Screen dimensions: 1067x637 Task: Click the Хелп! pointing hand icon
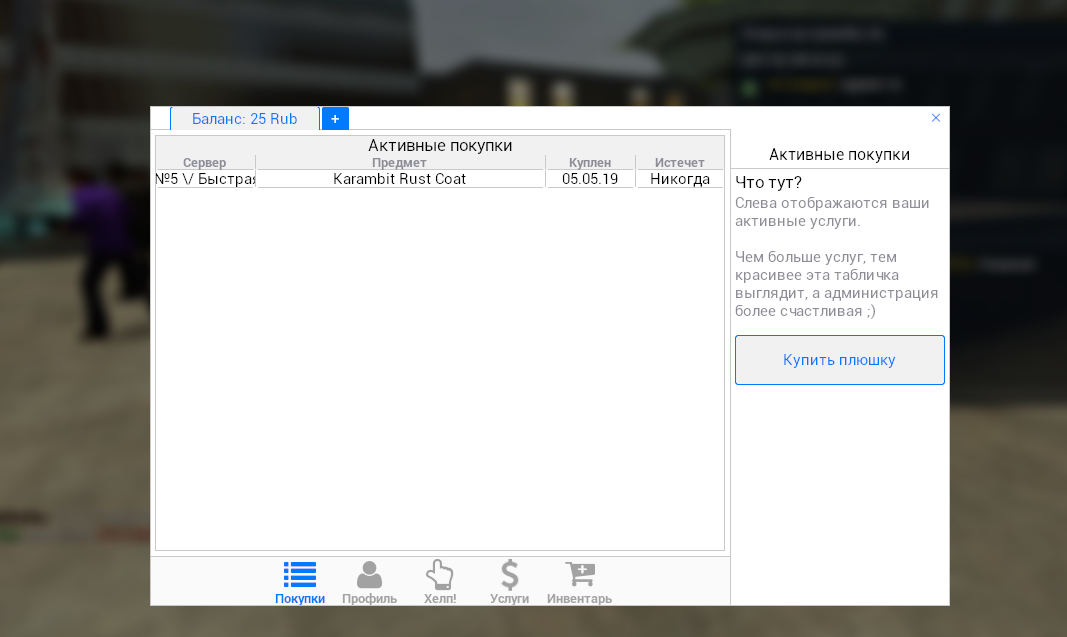pos(439,575)
